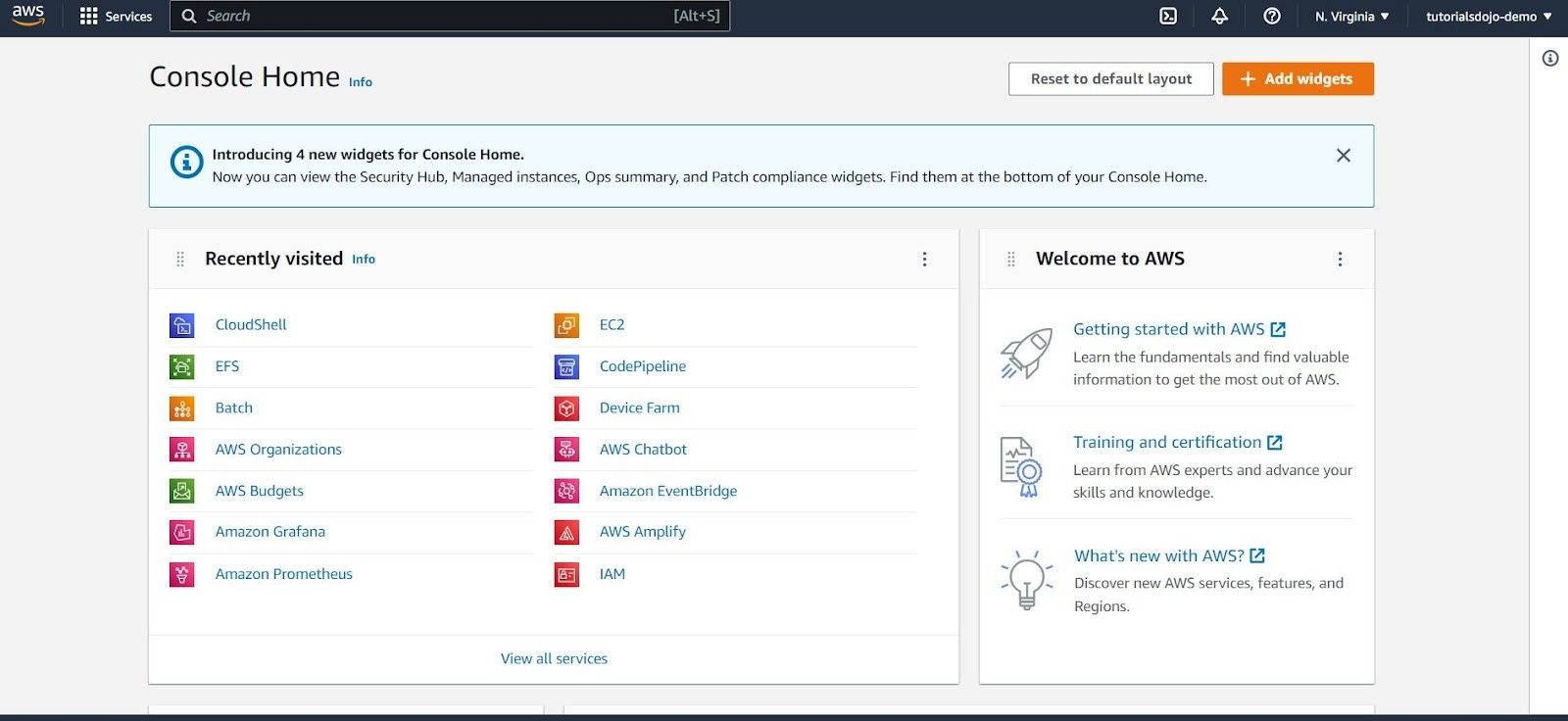Open Recently visited widget options menu
This screenshot has height=721, width=1568.
(x=924, y=260)
